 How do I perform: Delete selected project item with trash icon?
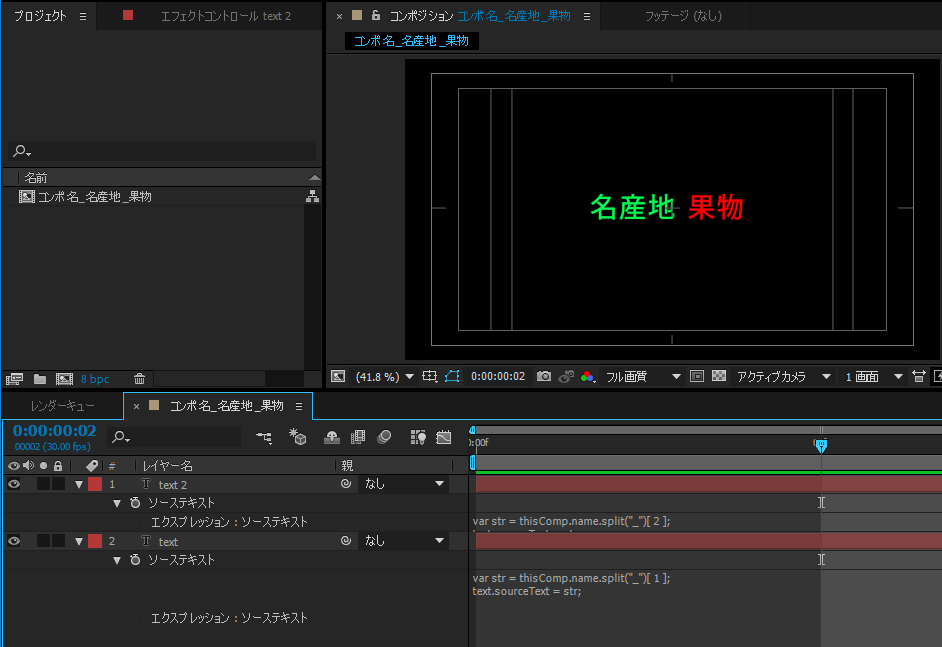(x=139, y=379)
